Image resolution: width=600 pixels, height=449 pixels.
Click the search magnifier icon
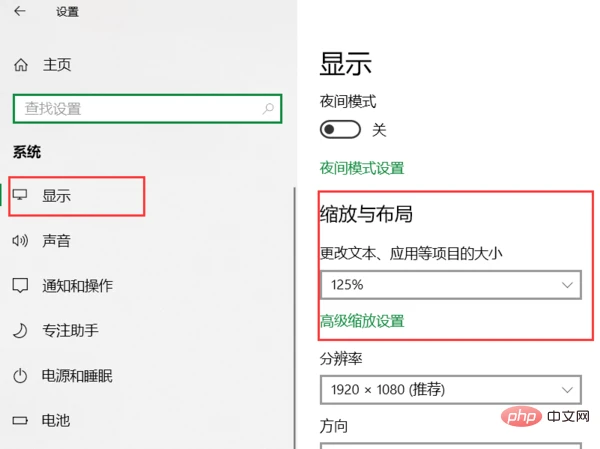pos(268,109)
